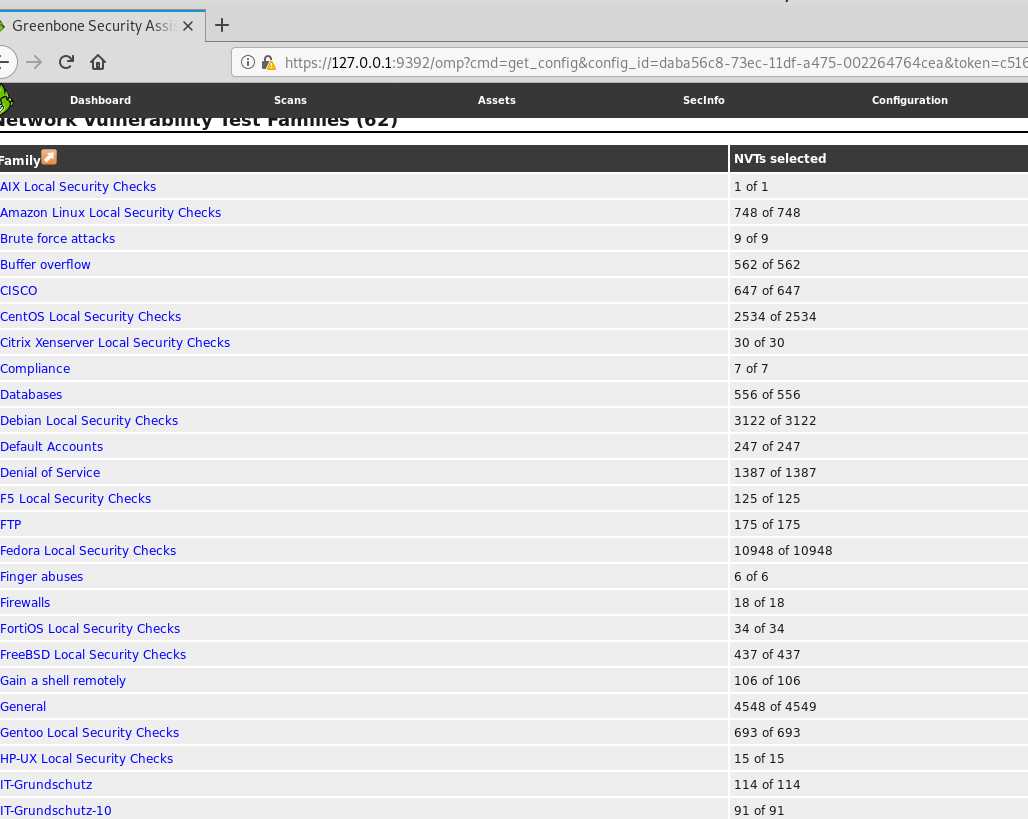Open the General family link
The height and width of the screenshot is (819, 1028).
point(23,707)
